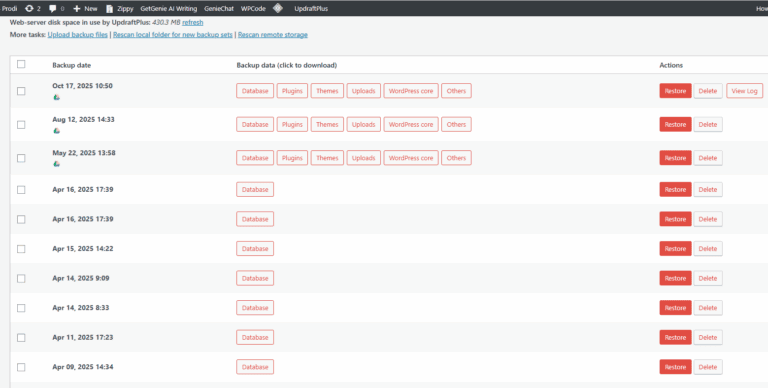Image resolution: width=768 pixels, height=388 pixels.
Task: Click Google Drive icon under Oct 17, 2025 backup
Action: click(x=56, y=97)
